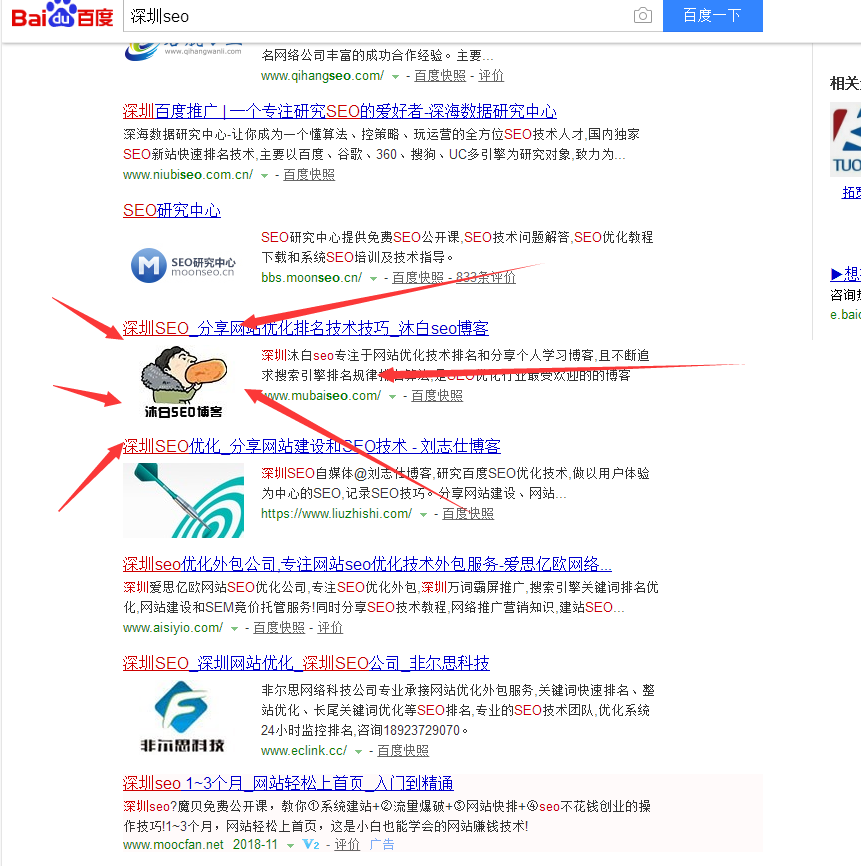This screenshot has width=861, height=866.
Task: Click the dart target thumbnail image
Action: tap(183, 500)
